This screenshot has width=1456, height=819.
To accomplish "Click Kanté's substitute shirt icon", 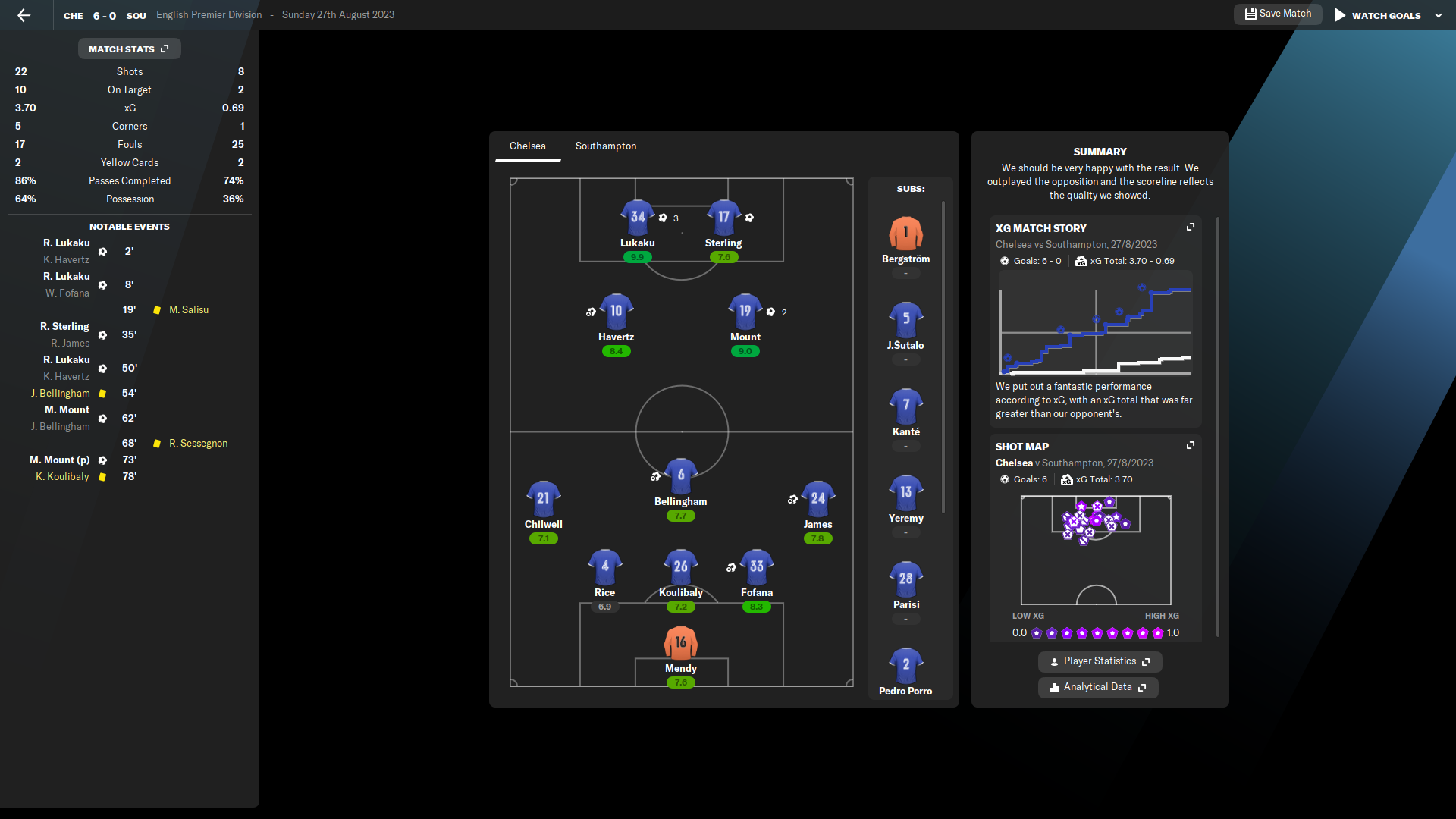I will click(905, 406).
